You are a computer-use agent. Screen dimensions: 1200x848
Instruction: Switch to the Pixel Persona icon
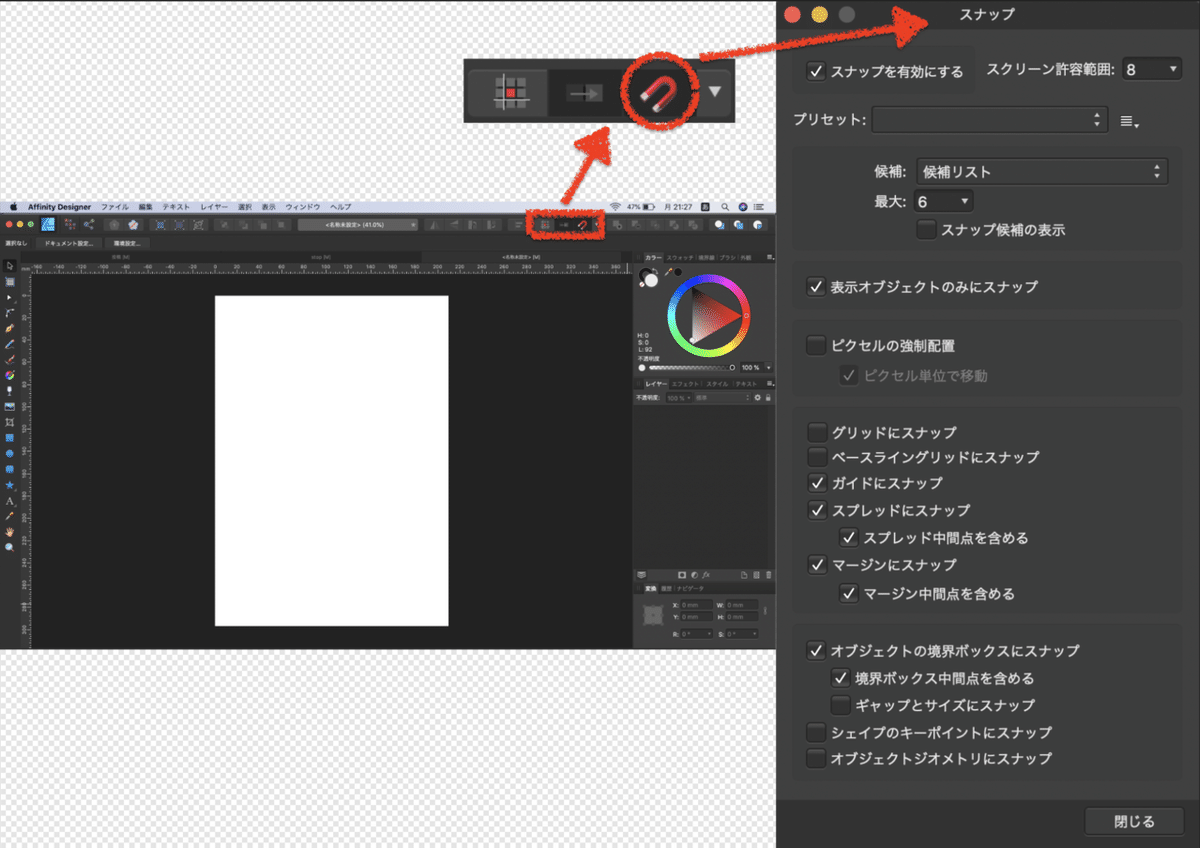[x=70, y=224]
